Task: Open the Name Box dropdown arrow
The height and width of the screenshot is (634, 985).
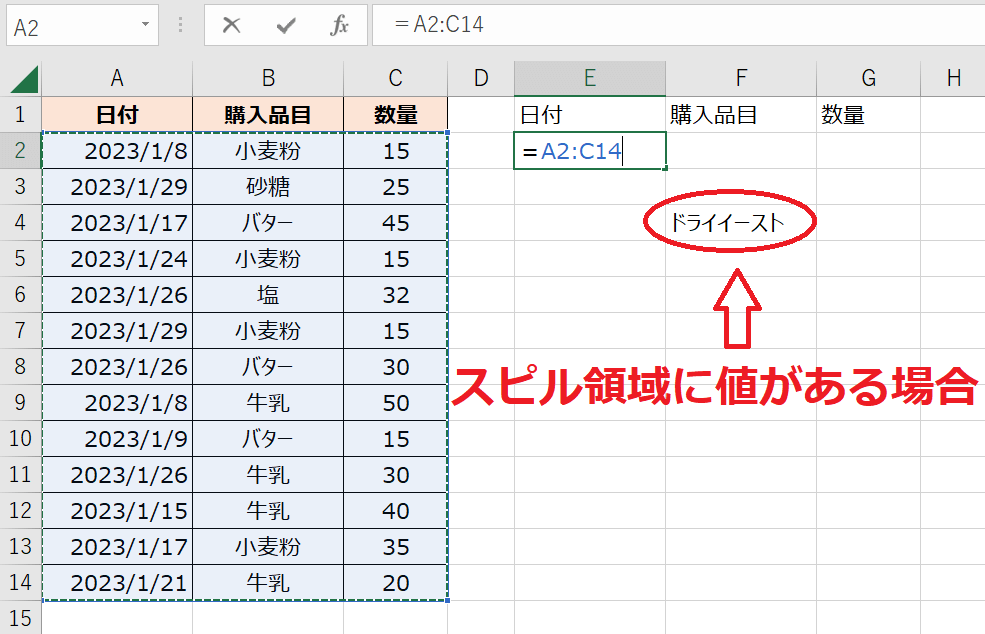Action: [146, 24]
